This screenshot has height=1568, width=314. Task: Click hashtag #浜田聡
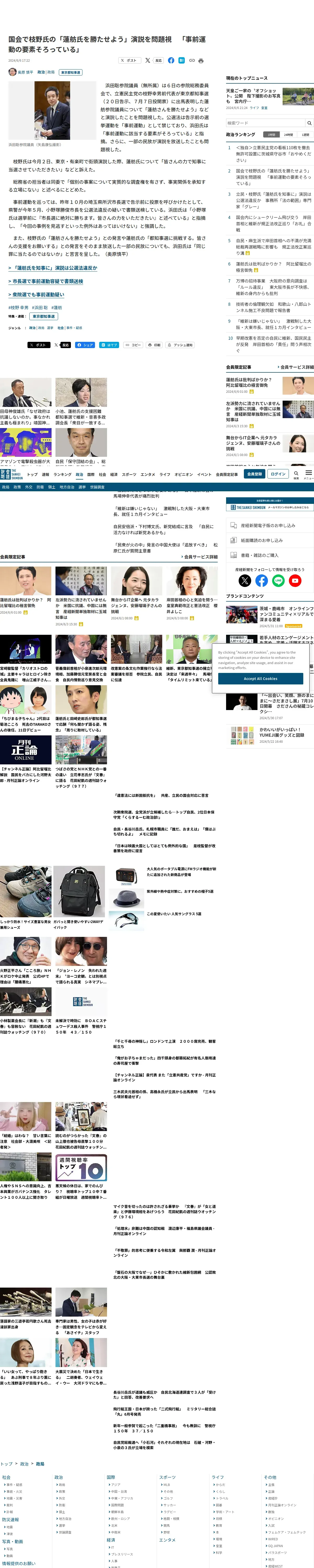click(x=40, y=307)
